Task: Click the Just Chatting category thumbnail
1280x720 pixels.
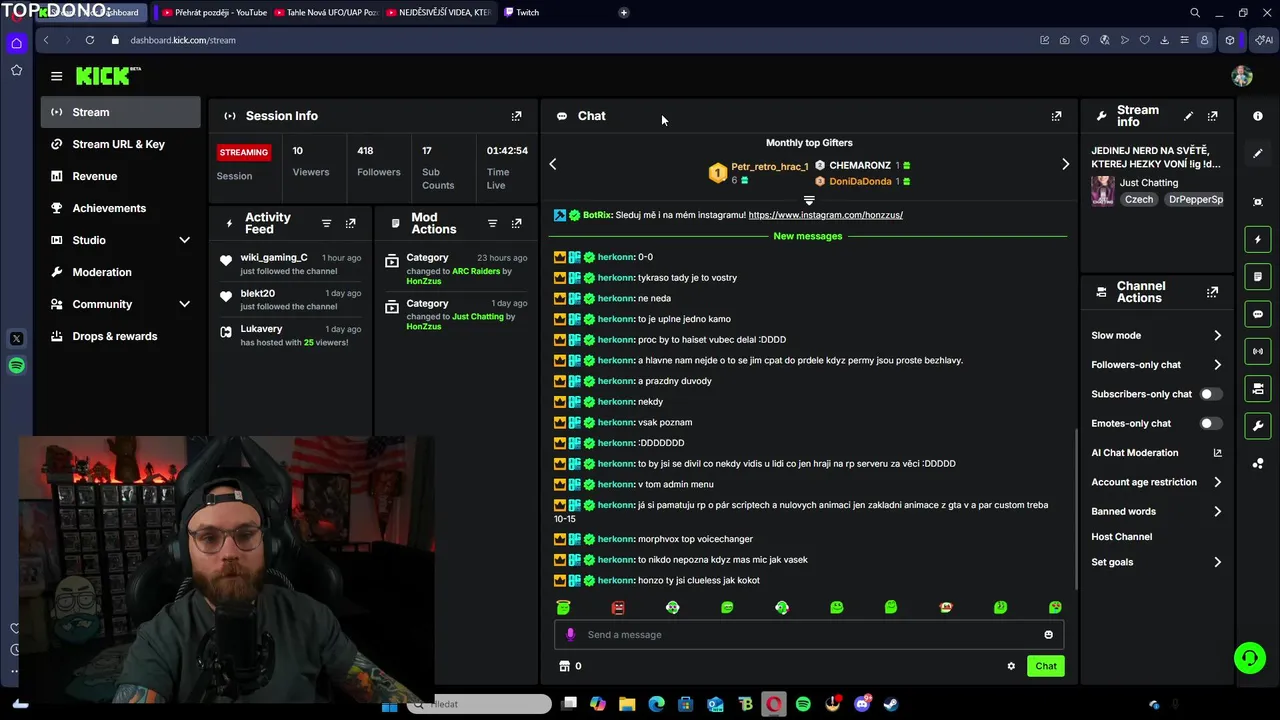Action: point(1103,191)
